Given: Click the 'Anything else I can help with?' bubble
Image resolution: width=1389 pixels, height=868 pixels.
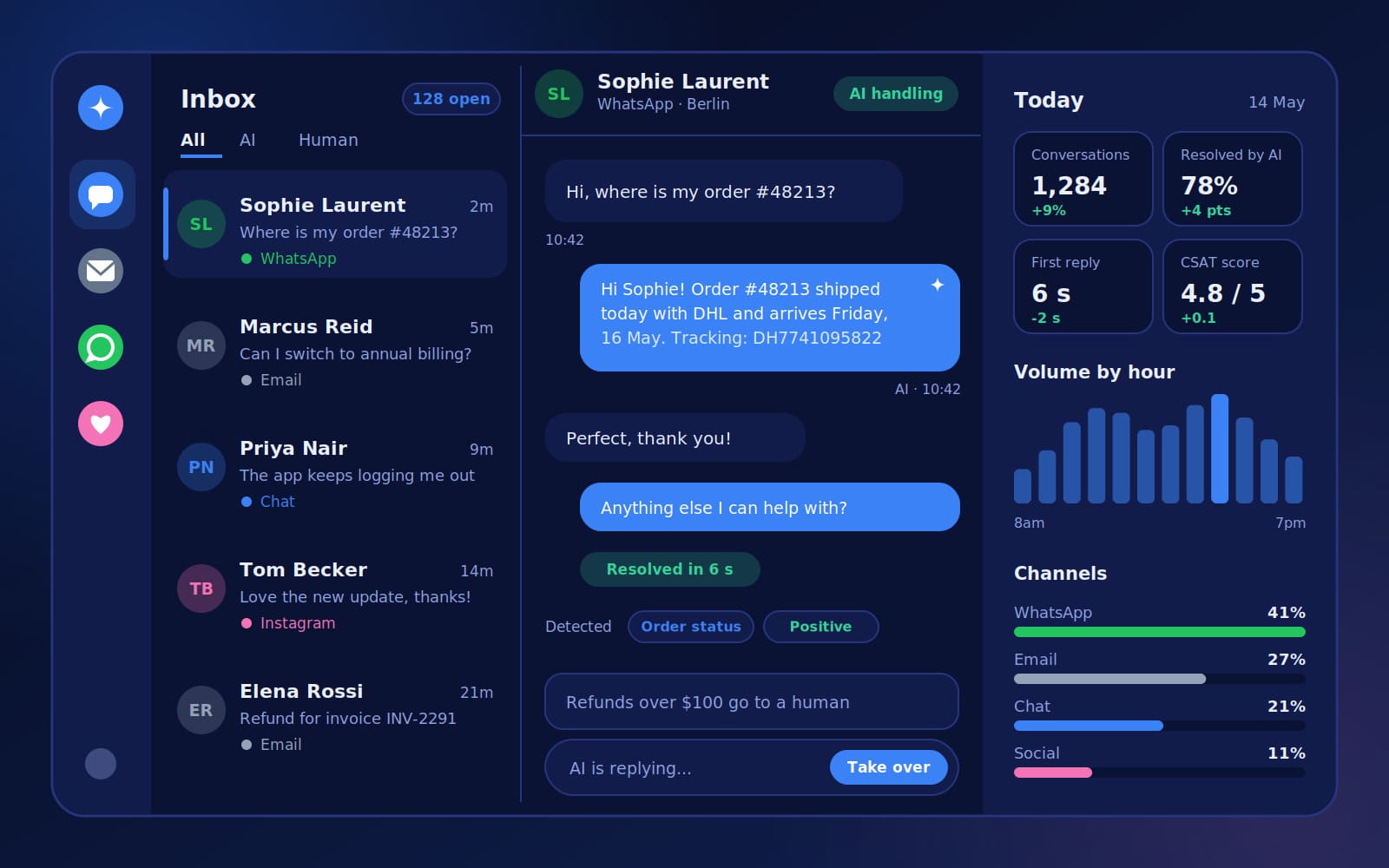Looking at the screenshot, I should pos(770,507).
